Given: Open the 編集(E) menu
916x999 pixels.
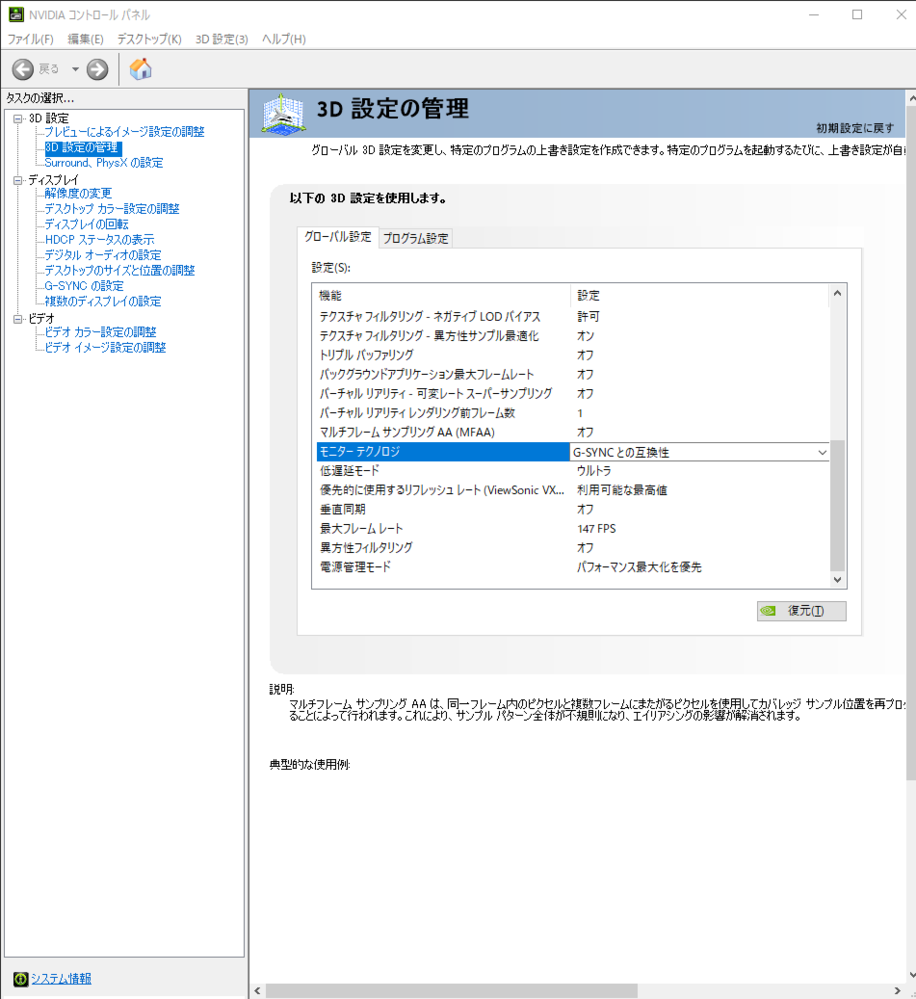Looking at the screenshot, I should pos(85,40).
